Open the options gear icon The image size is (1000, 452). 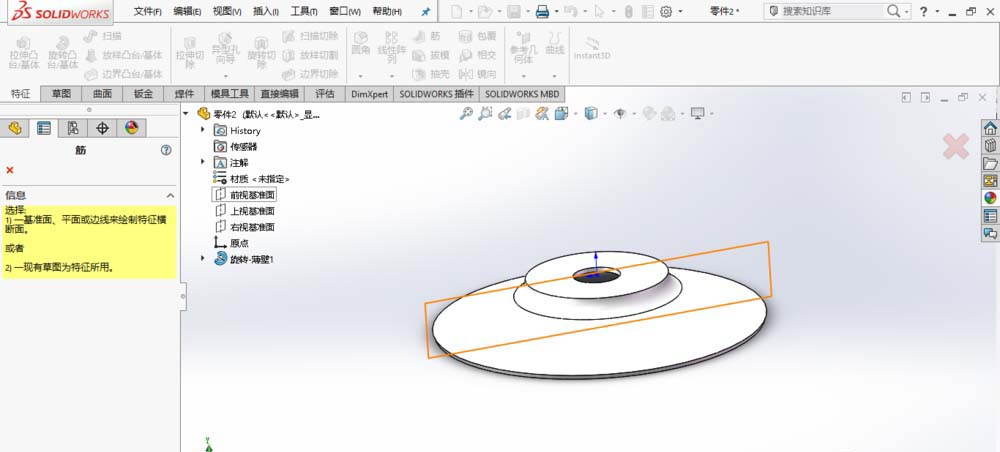tap(667, 12)
